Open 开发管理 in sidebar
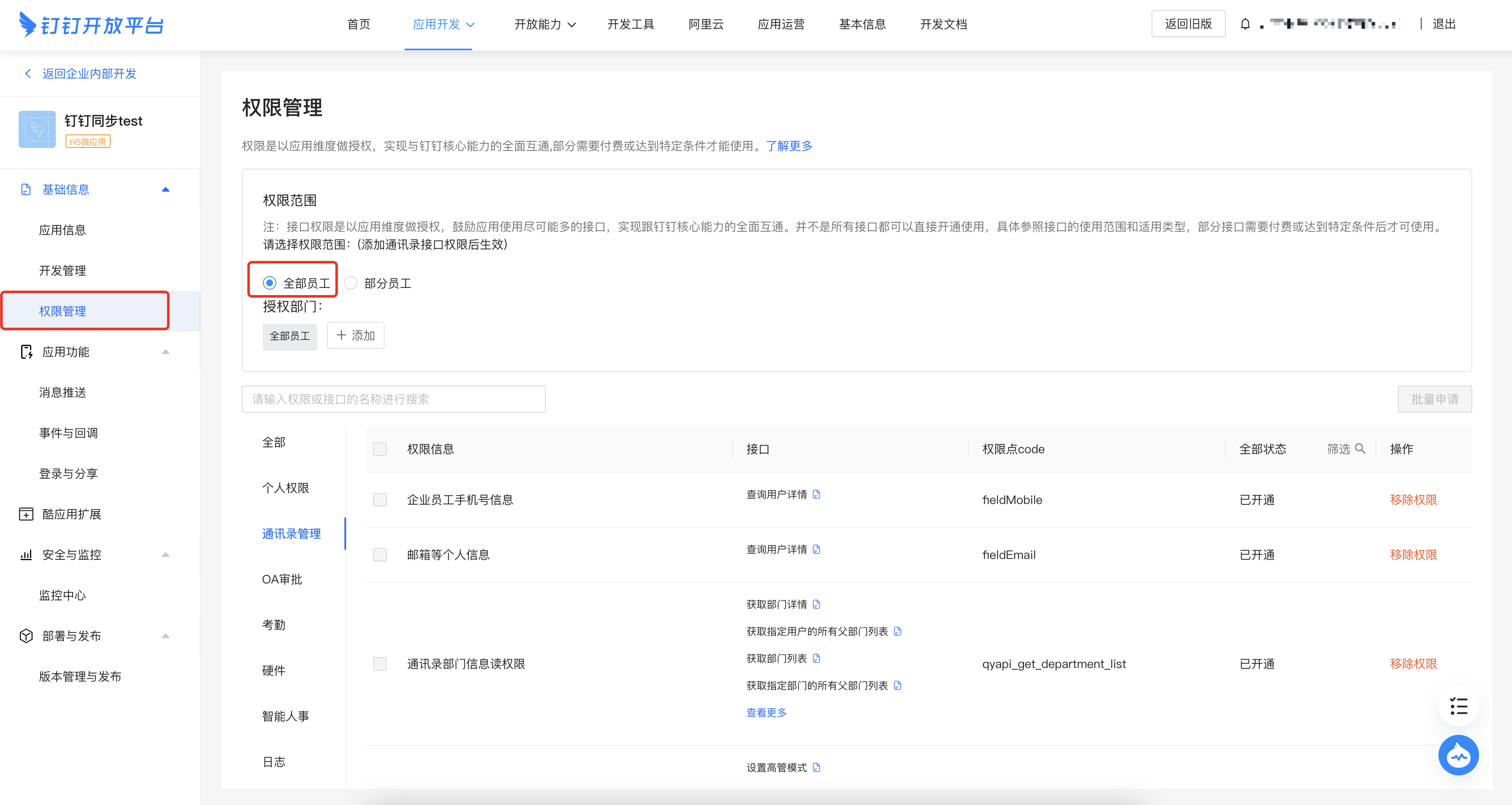Screen dimensions: 1512x805 pos(62,271)
